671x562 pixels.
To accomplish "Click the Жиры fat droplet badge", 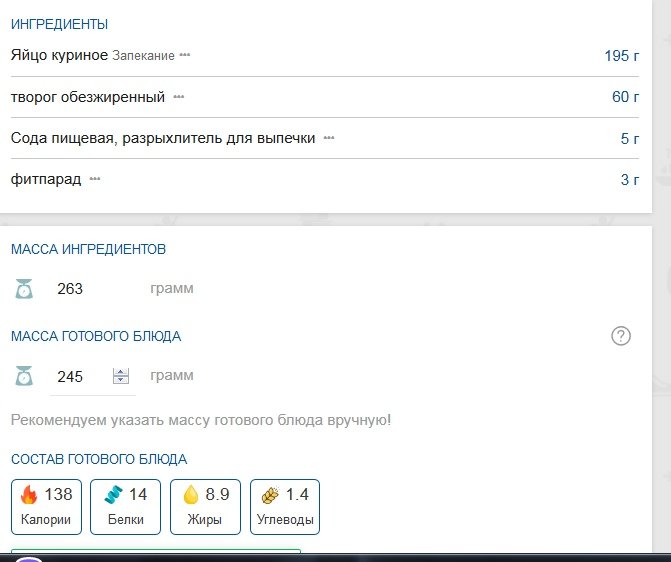I will click(205, 506).
